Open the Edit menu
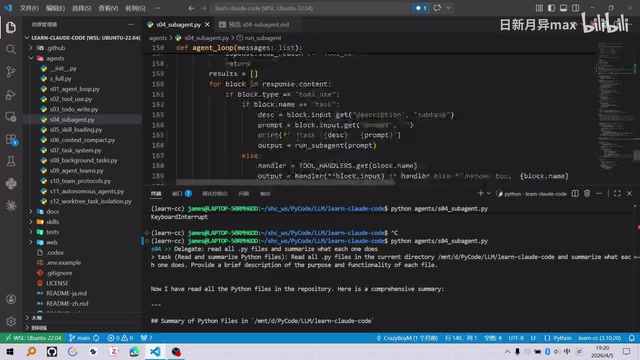The image size is (640, 360). pos(55,8)
